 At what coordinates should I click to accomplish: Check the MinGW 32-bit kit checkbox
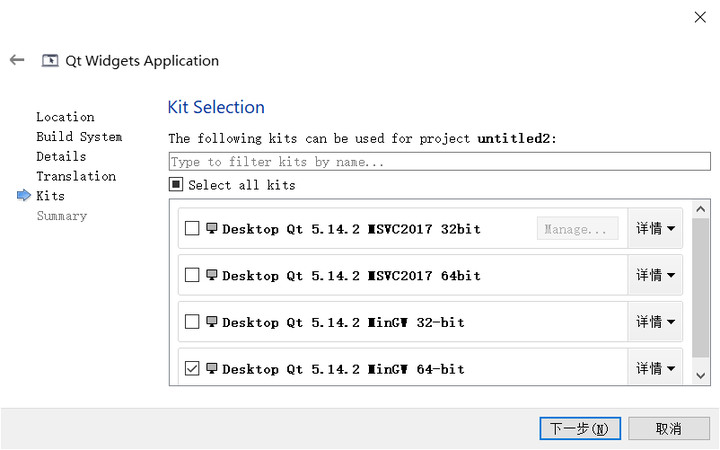(193, 322)
